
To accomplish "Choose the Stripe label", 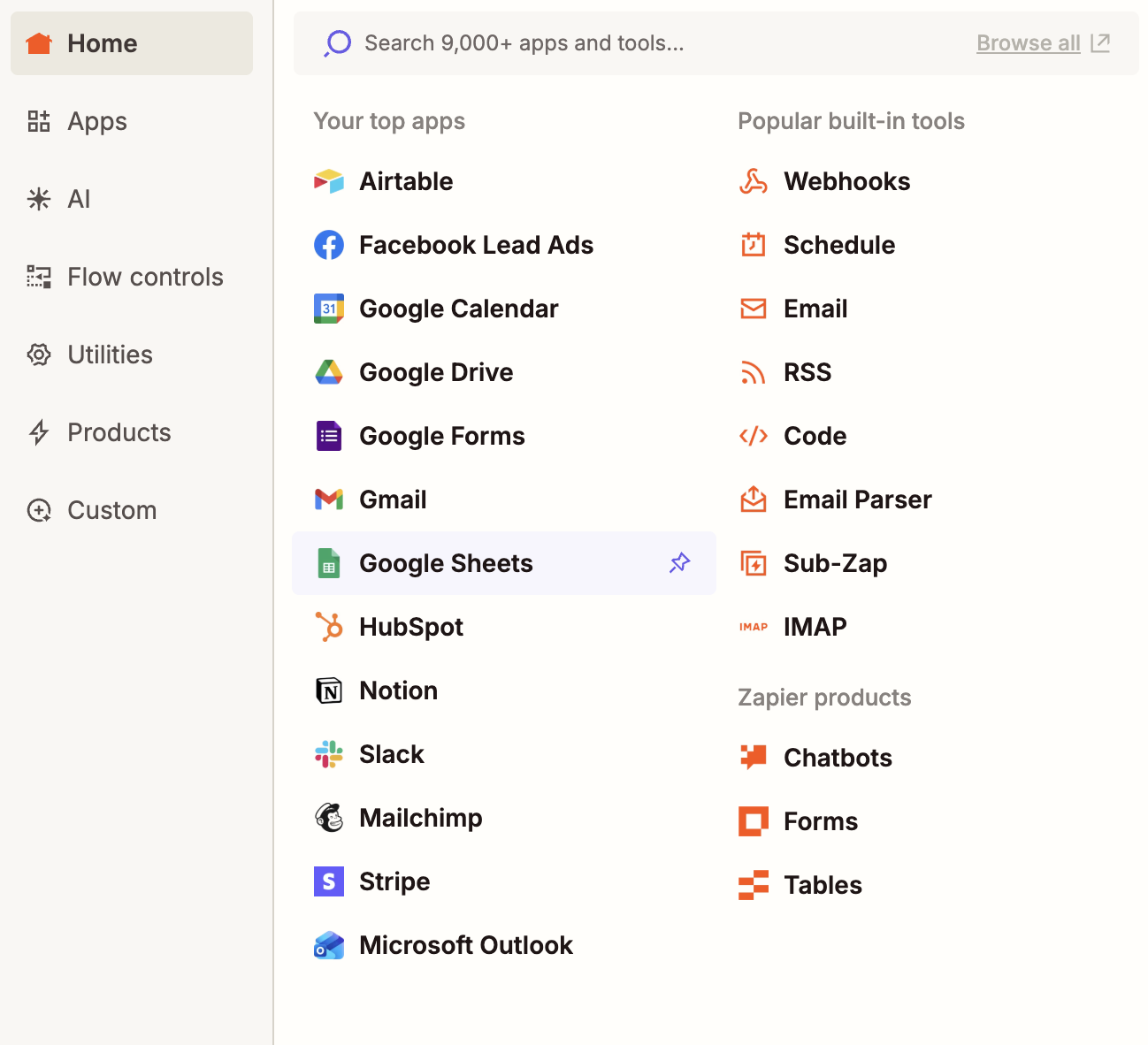I will (394, 881).
